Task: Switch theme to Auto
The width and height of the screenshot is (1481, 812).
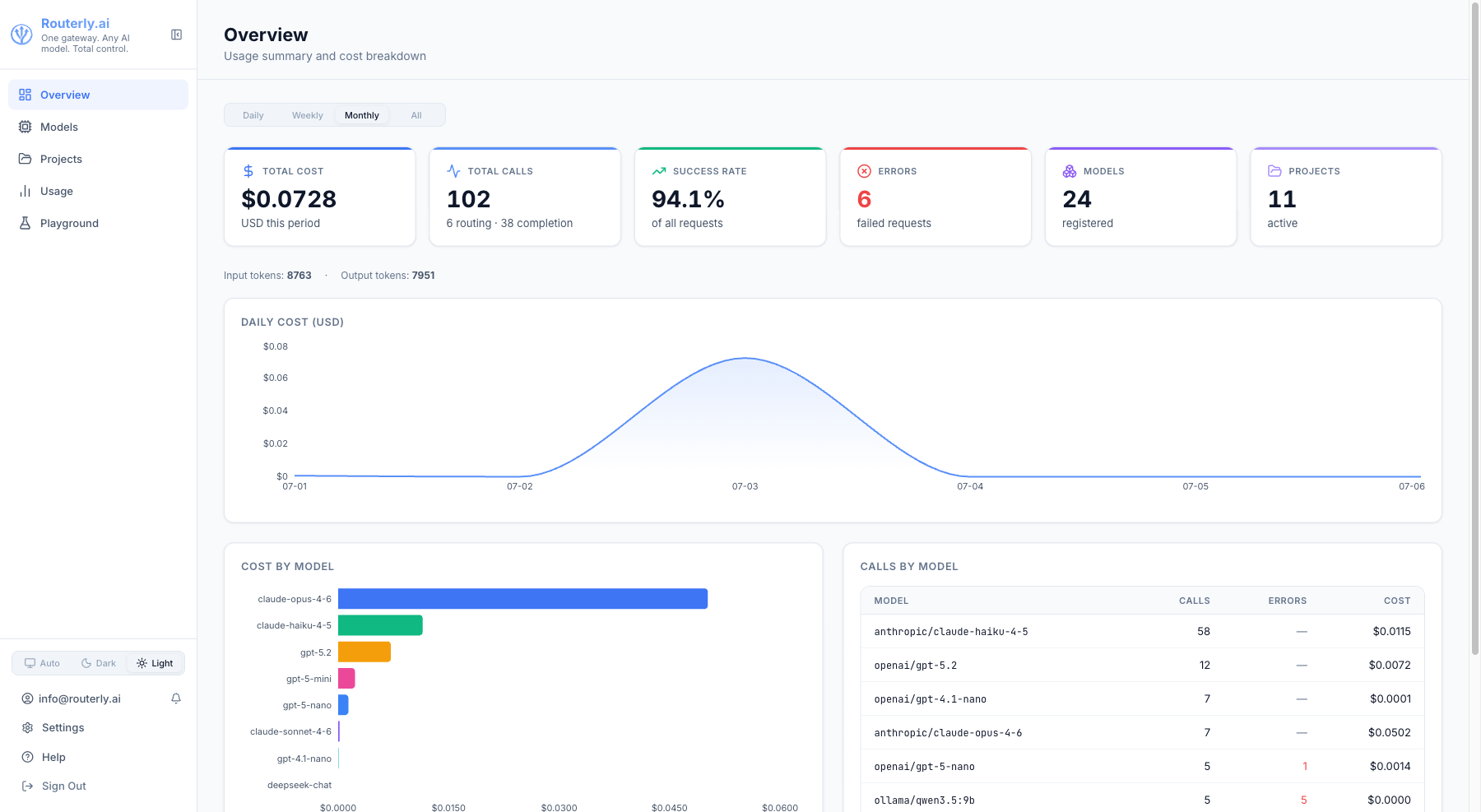Action: [x=42, y=663]
